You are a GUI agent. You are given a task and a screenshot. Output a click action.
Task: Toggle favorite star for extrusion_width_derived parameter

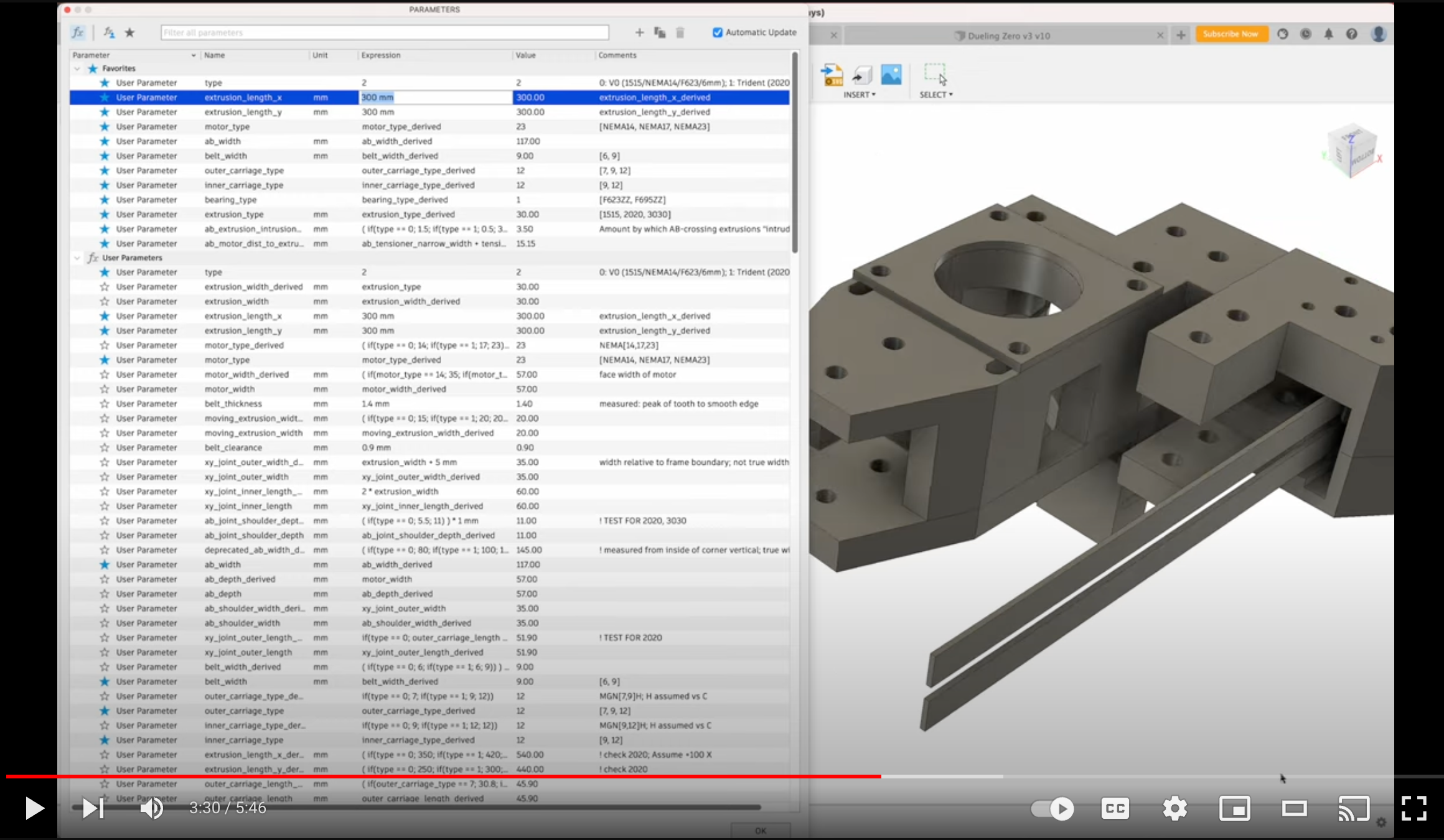(105, 287)
